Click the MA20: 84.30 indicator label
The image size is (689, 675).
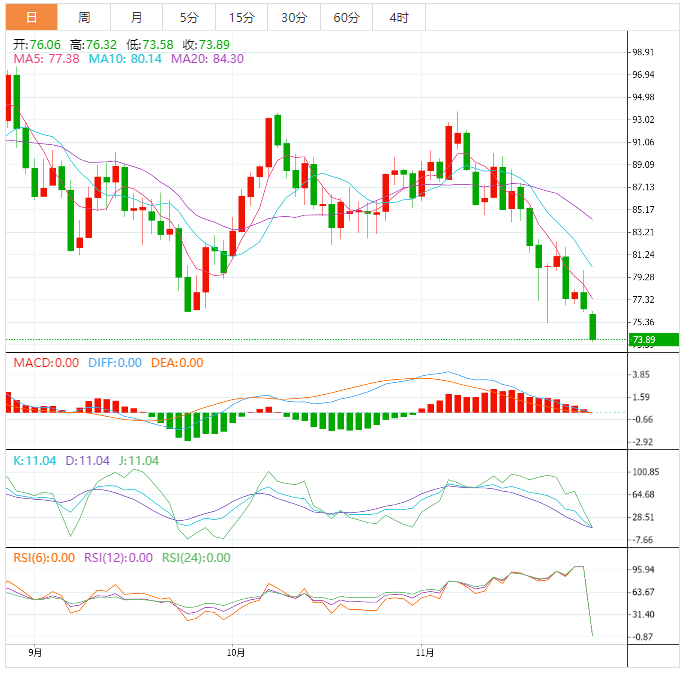point(207,59)
